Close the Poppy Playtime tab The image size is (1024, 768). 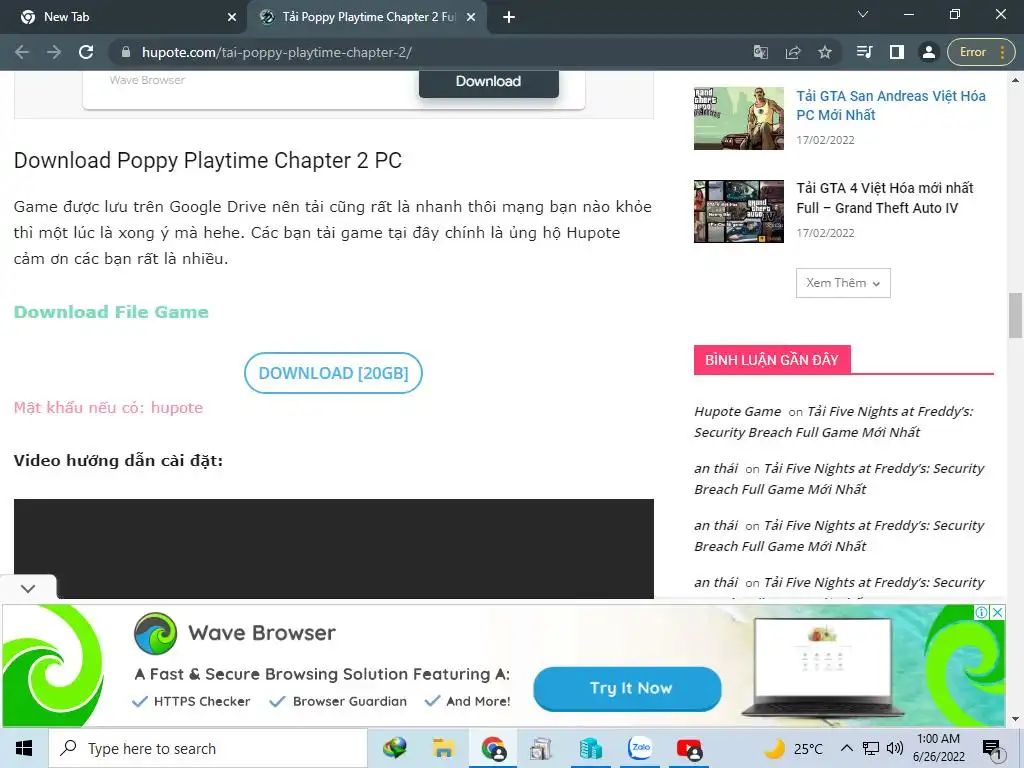[x=471, y=17]
